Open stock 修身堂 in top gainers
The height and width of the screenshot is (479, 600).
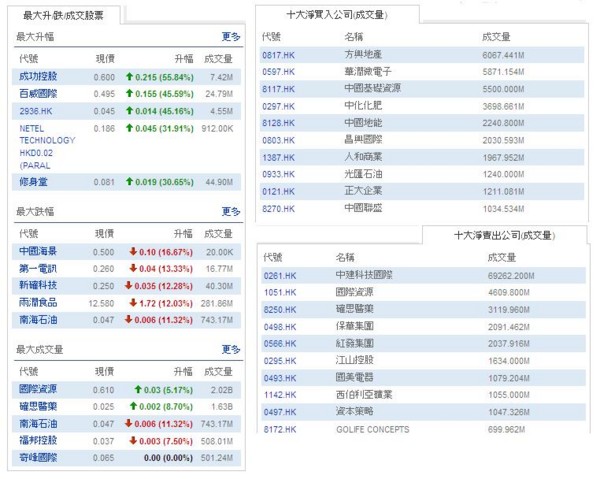coord(33,182)
